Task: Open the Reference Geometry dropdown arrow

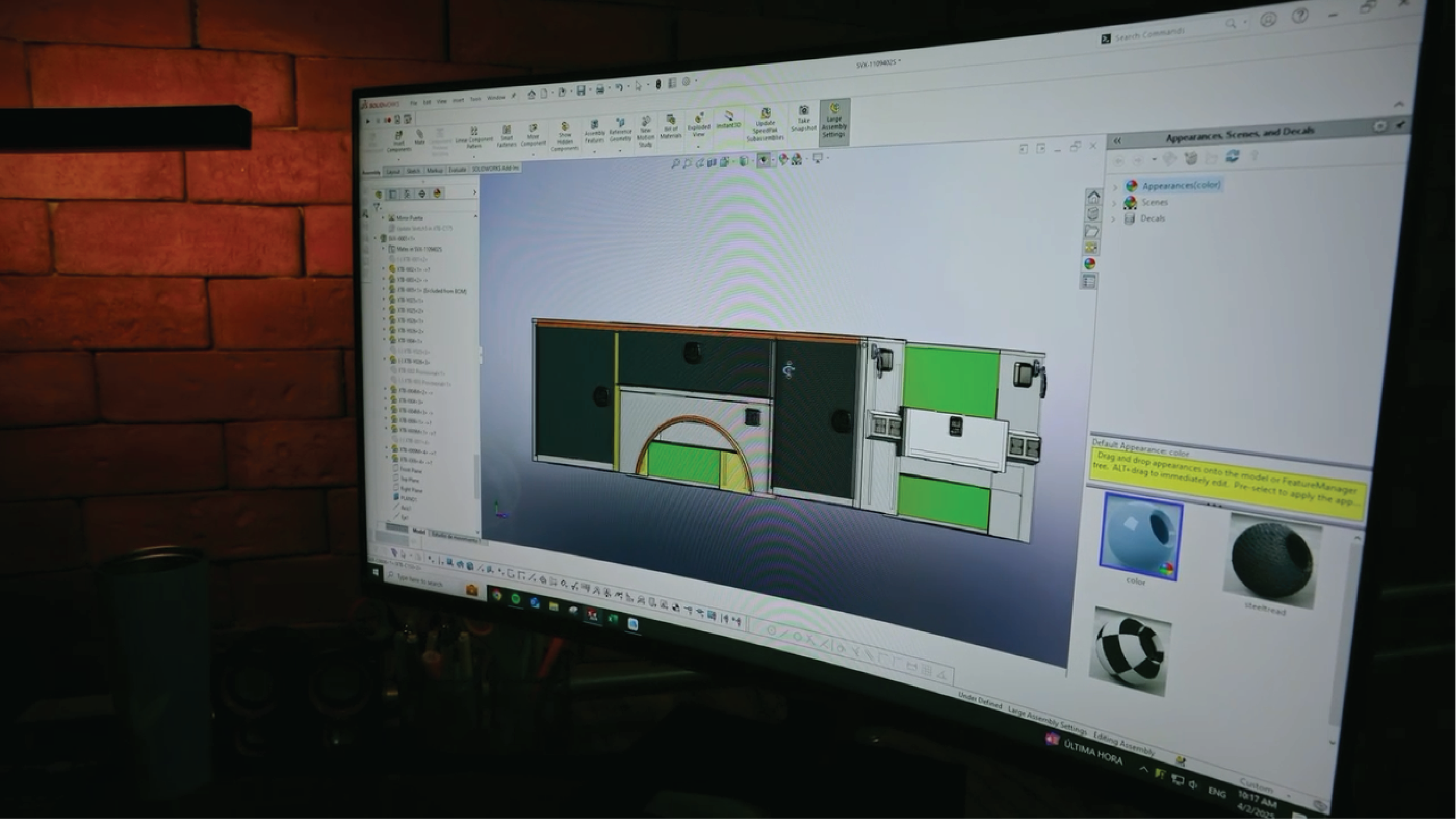Action: click(x=620, y=151)
